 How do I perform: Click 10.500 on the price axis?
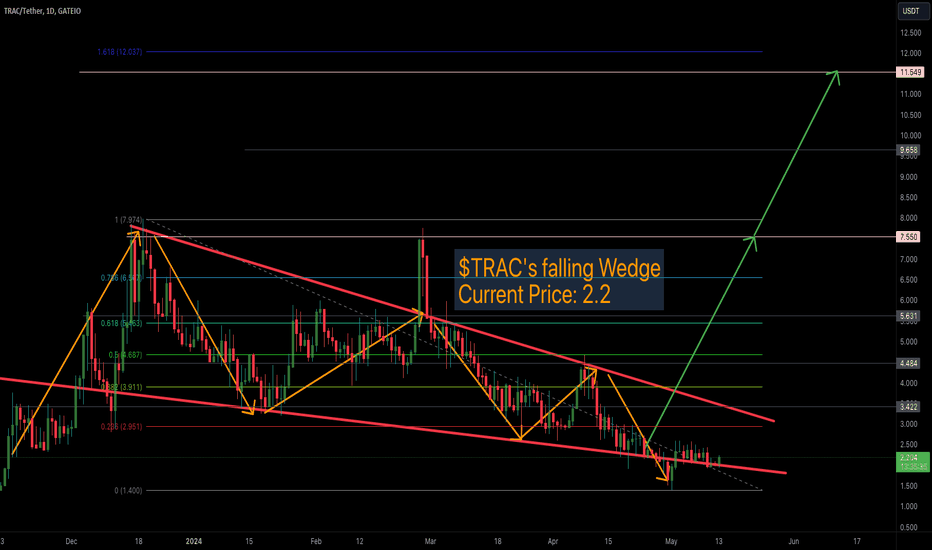point(911,115)
